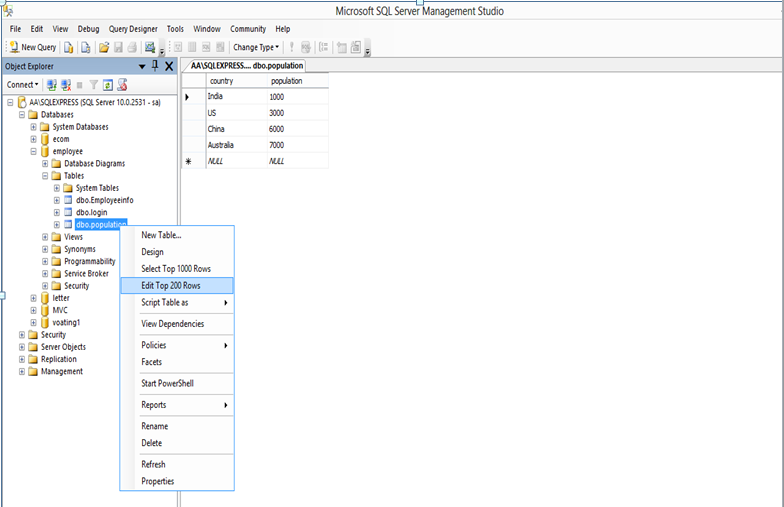Expand the Database Diagrams folder
The height and width of the screenshot is (507, 784).
pyautogui.click(x=45, y=164)
